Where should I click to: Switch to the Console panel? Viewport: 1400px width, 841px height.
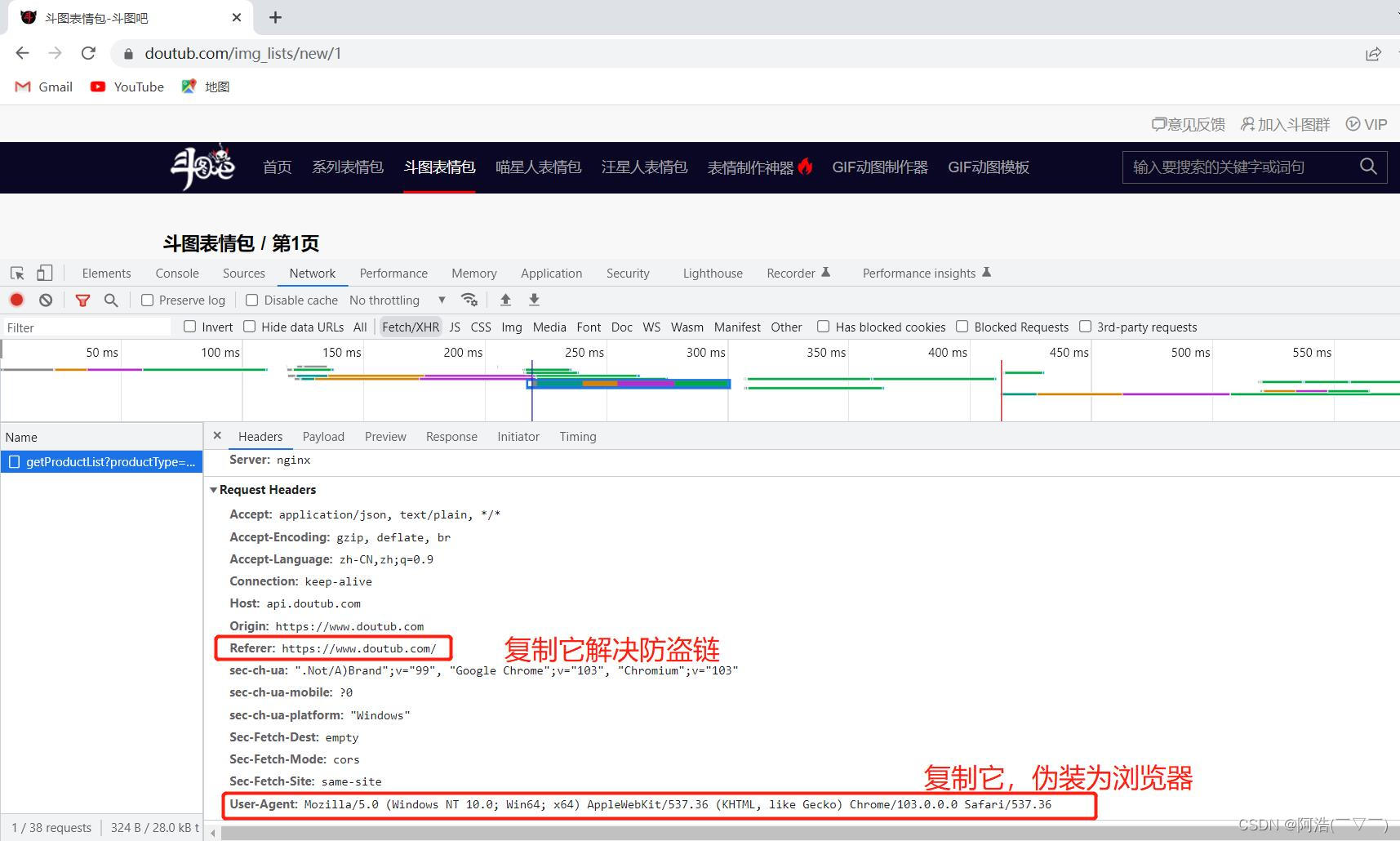(x=177, y=274)
